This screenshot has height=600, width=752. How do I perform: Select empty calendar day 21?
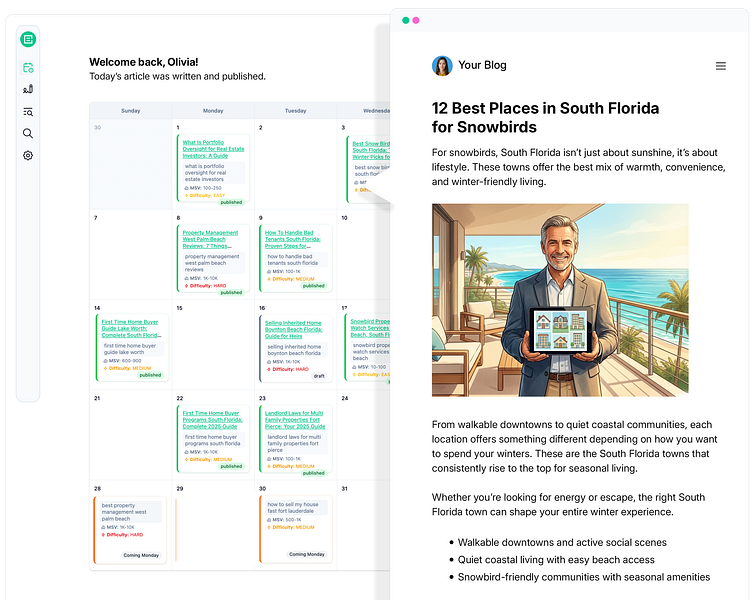(x=130, y=435)
